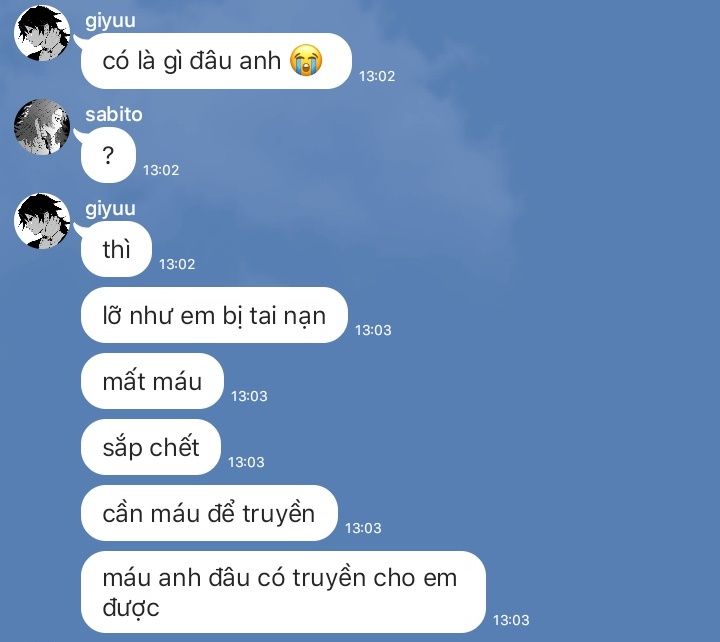Tap the "có là gì đâu anh" bubble
The width and height of the screenshot is (720, 642).
coord(216,61)
